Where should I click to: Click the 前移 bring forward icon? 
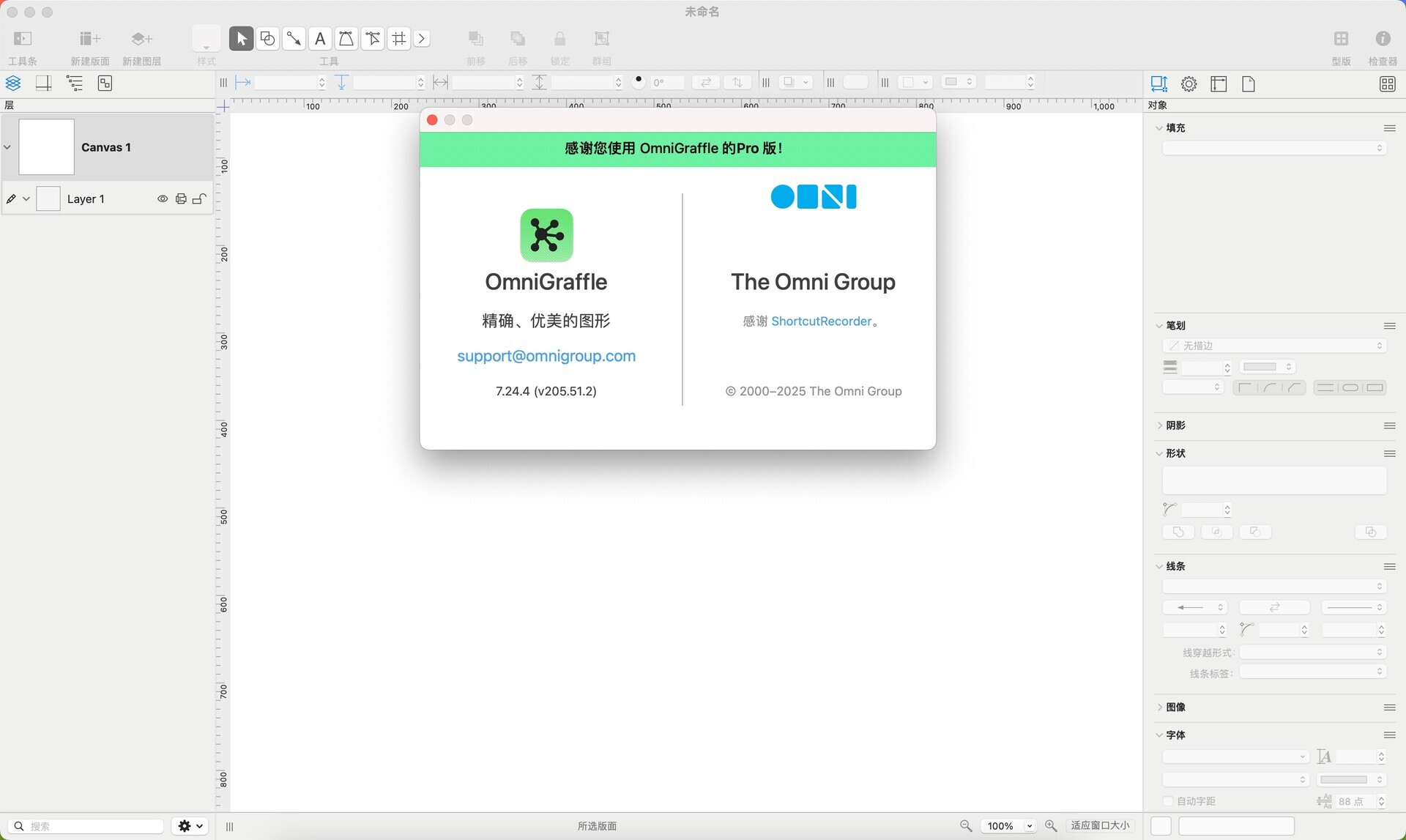click(476, 39)
